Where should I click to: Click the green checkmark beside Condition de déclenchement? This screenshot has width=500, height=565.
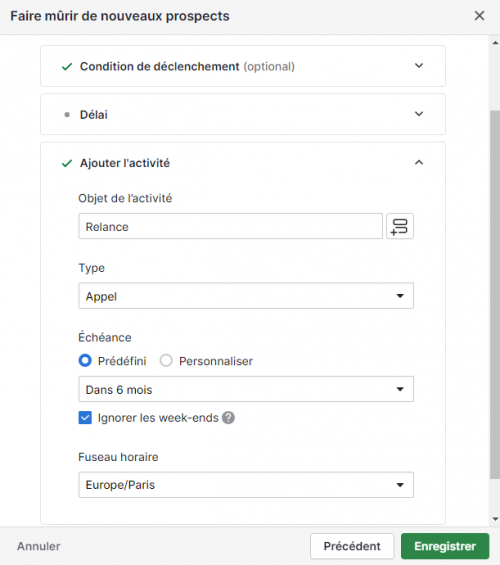click(67, 67)
